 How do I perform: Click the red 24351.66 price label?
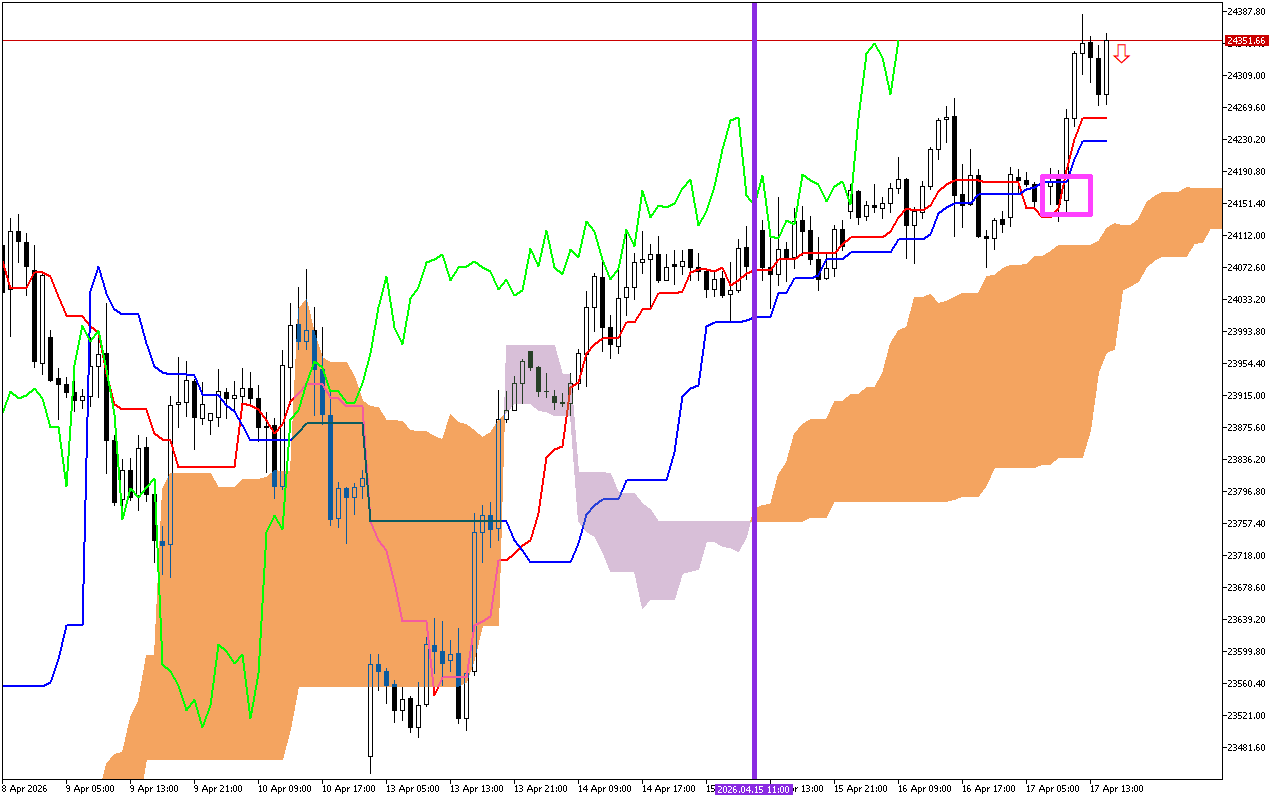[1246, 41]
